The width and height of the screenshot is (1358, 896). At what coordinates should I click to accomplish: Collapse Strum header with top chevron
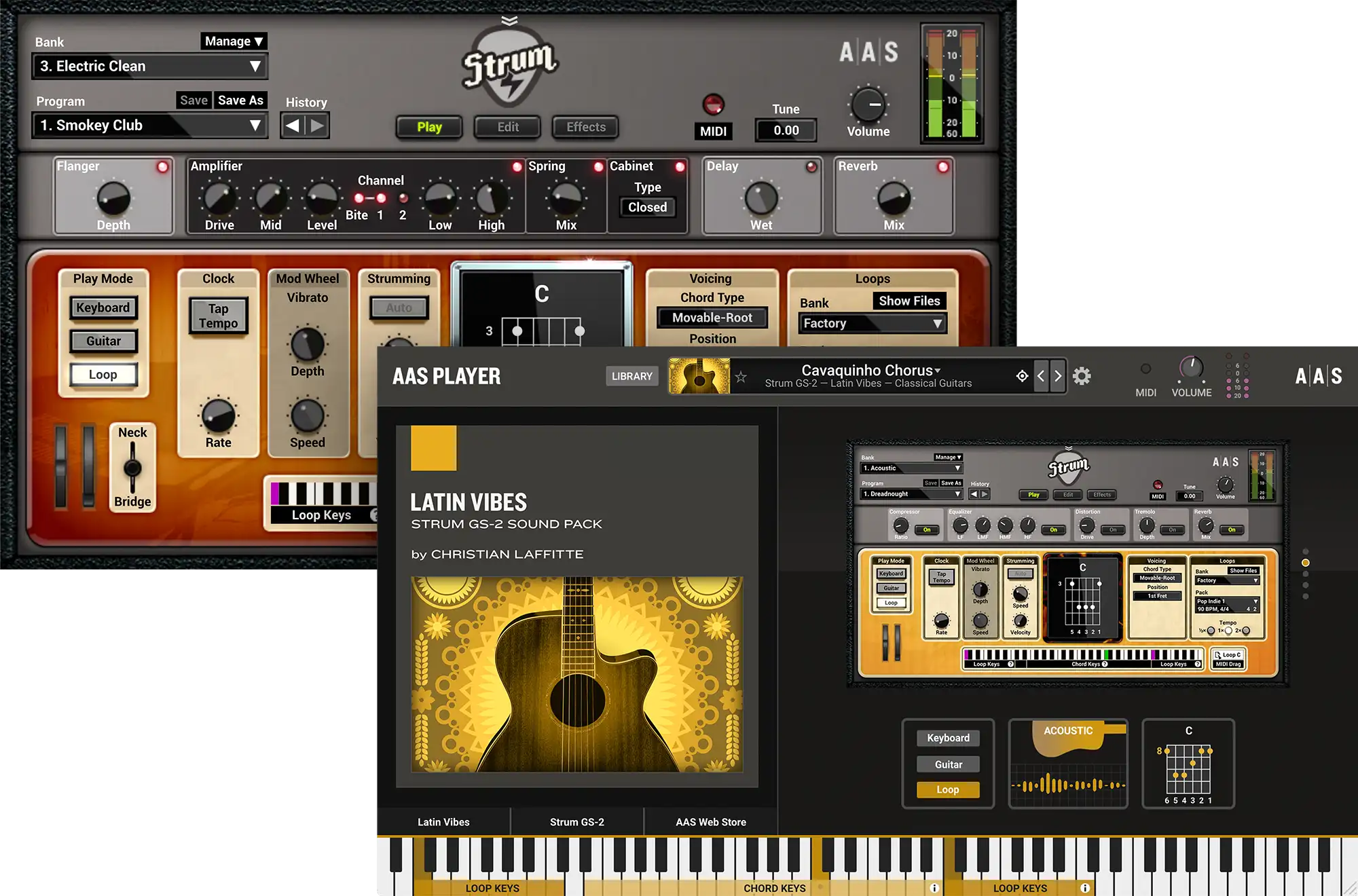pyautogui.click(x=509, y=20)
